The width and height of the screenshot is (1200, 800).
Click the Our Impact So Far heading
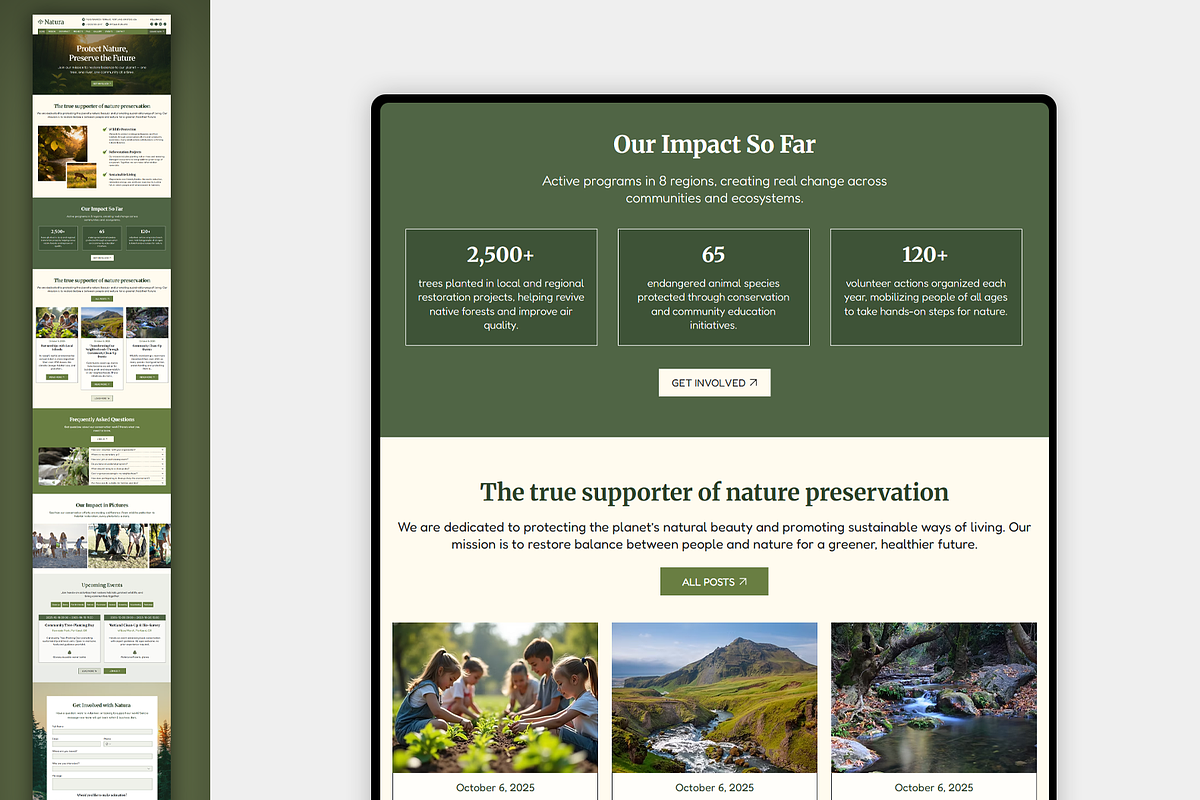[x=714, y=144]
